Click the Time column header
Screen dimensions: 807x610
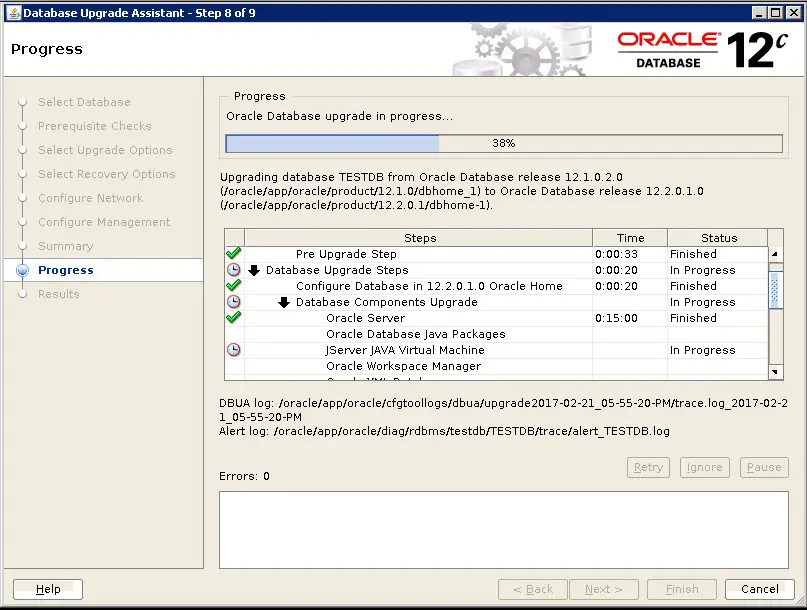(x=630, y=238)
